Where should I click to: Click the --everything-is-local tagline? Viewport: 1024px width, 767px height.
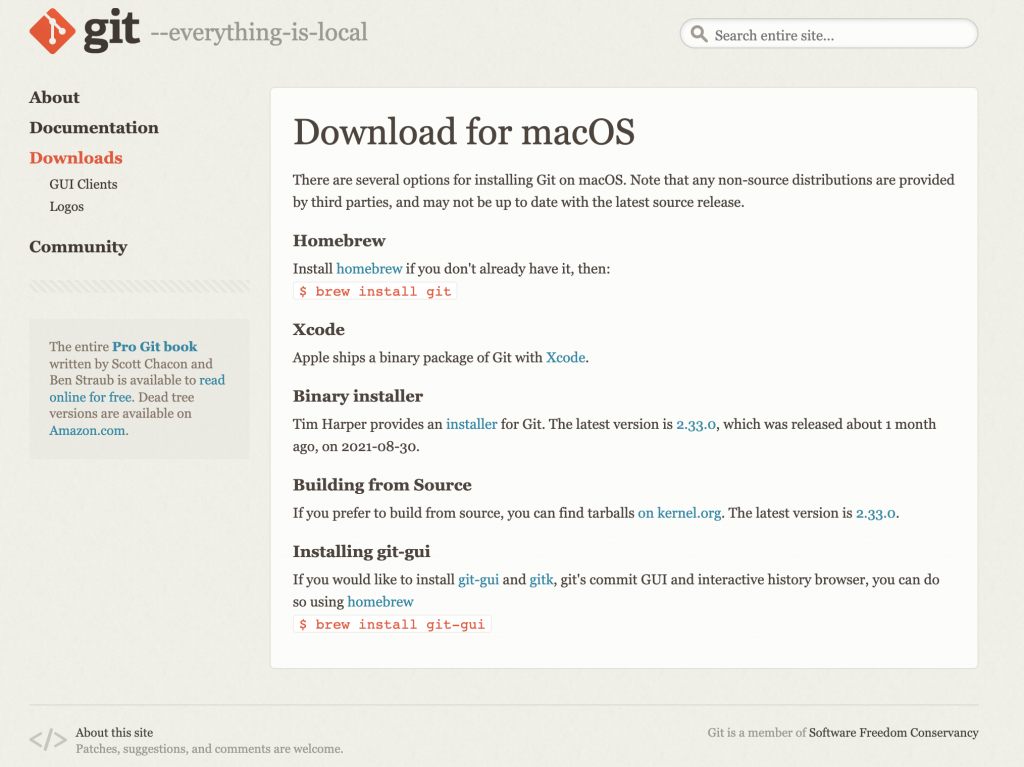point(259,32)
